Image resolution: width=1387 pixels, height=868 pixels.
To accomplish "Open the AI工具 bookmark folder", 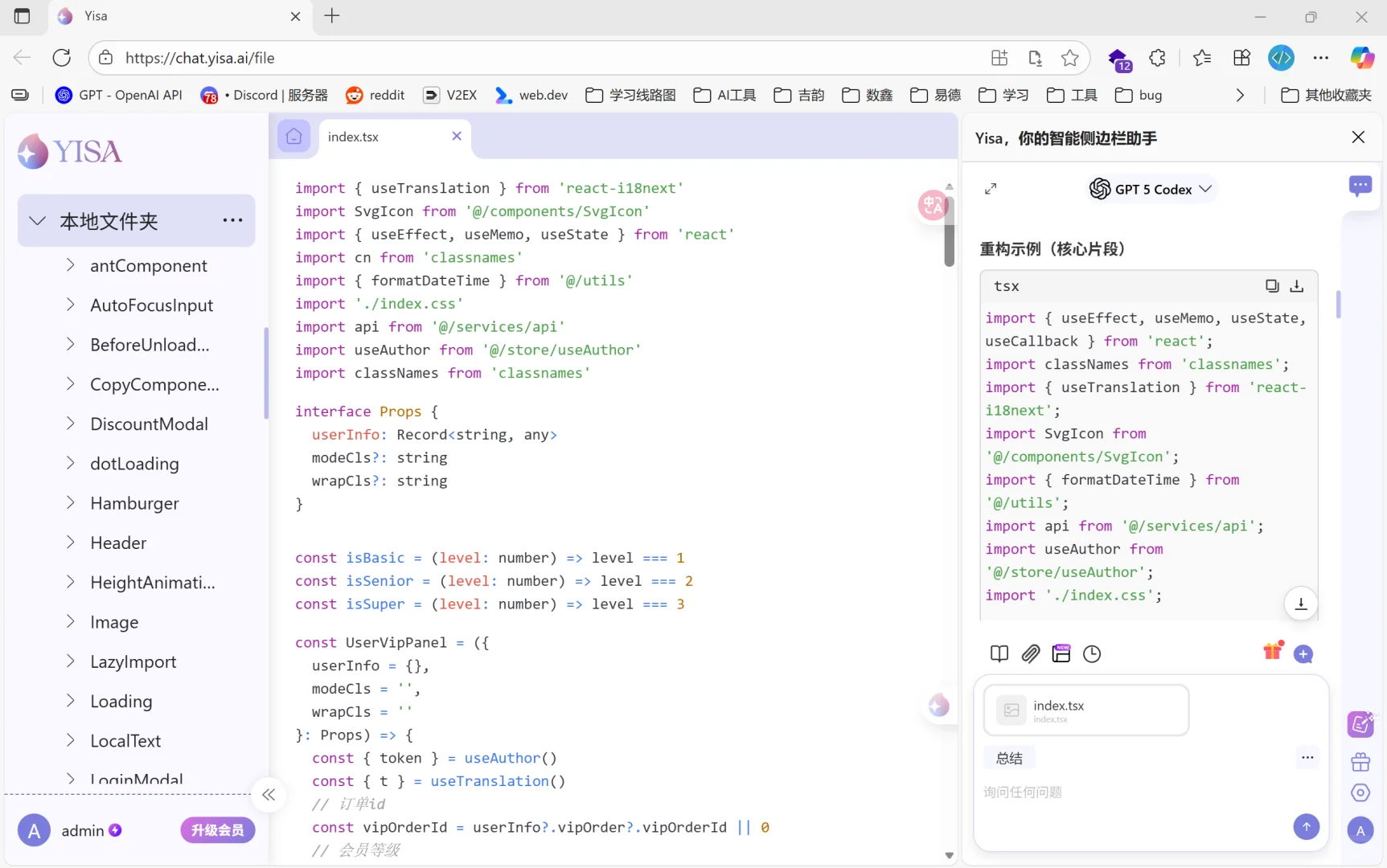I will [724, 95].
